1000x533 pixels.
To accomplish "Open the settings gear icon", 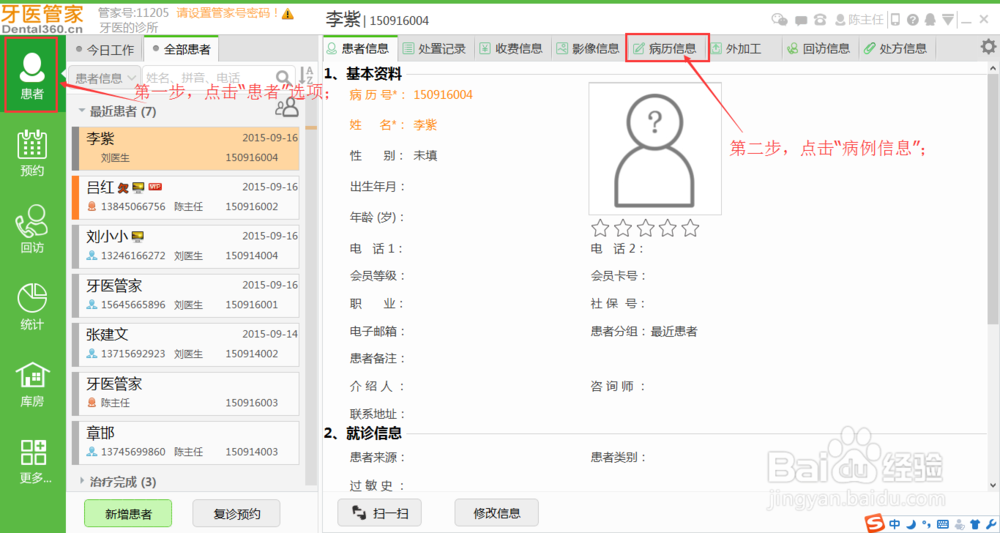I will [x=988, y=47].
